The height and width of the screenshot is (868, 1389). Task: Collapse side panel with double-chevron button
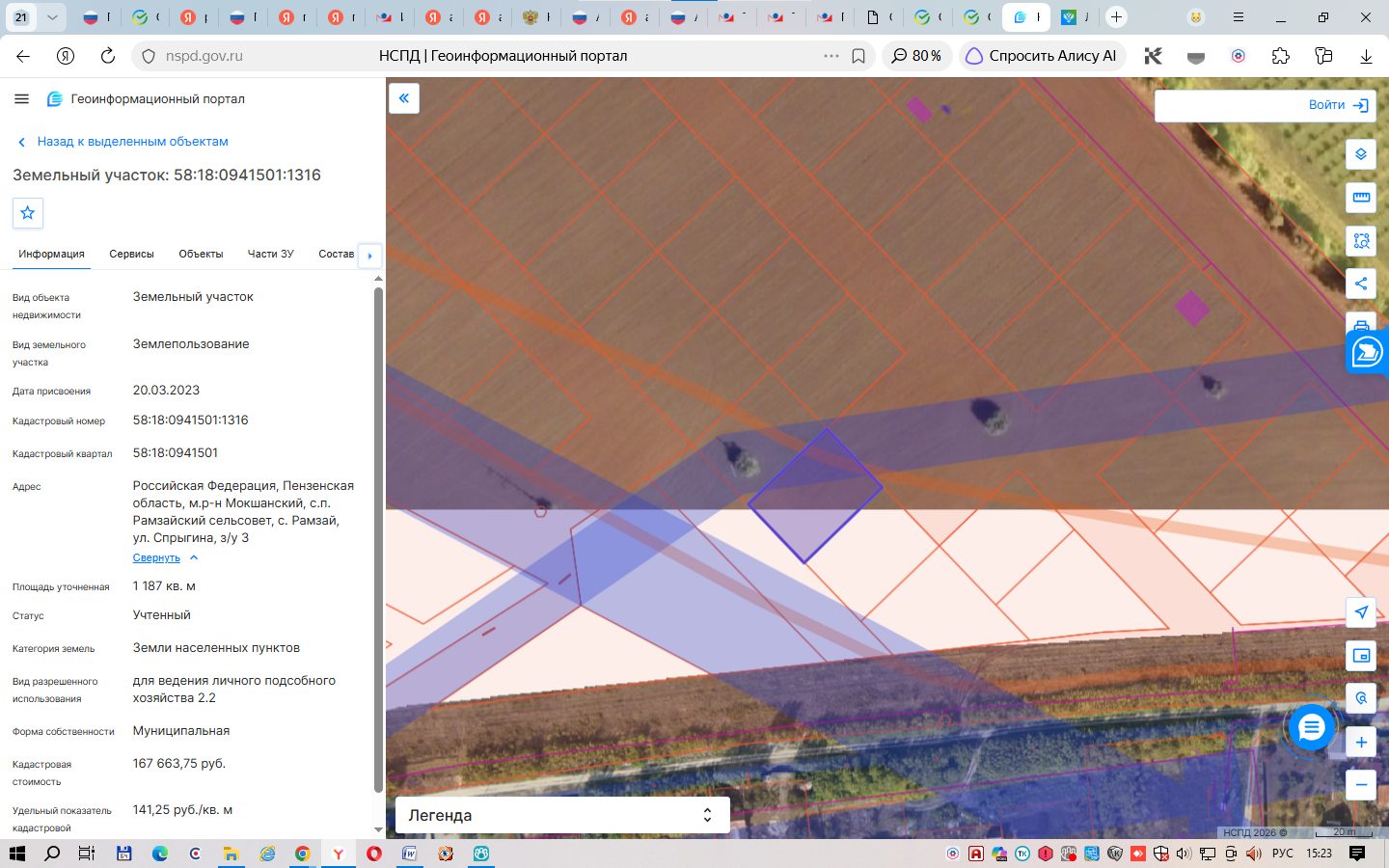[404, 98]
